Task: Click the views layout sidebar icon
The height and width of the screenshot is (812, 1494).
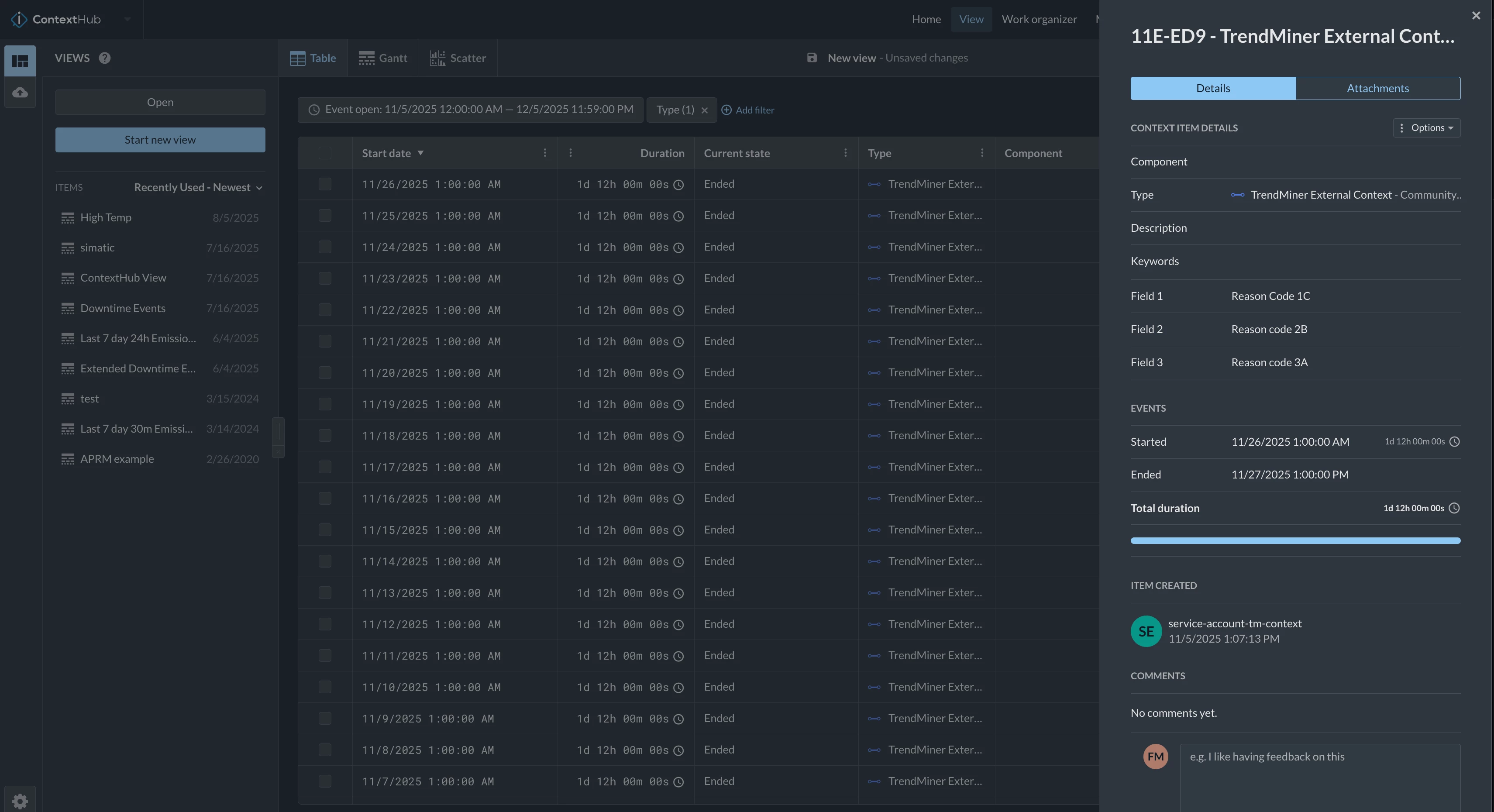Action: click(20, 61)
